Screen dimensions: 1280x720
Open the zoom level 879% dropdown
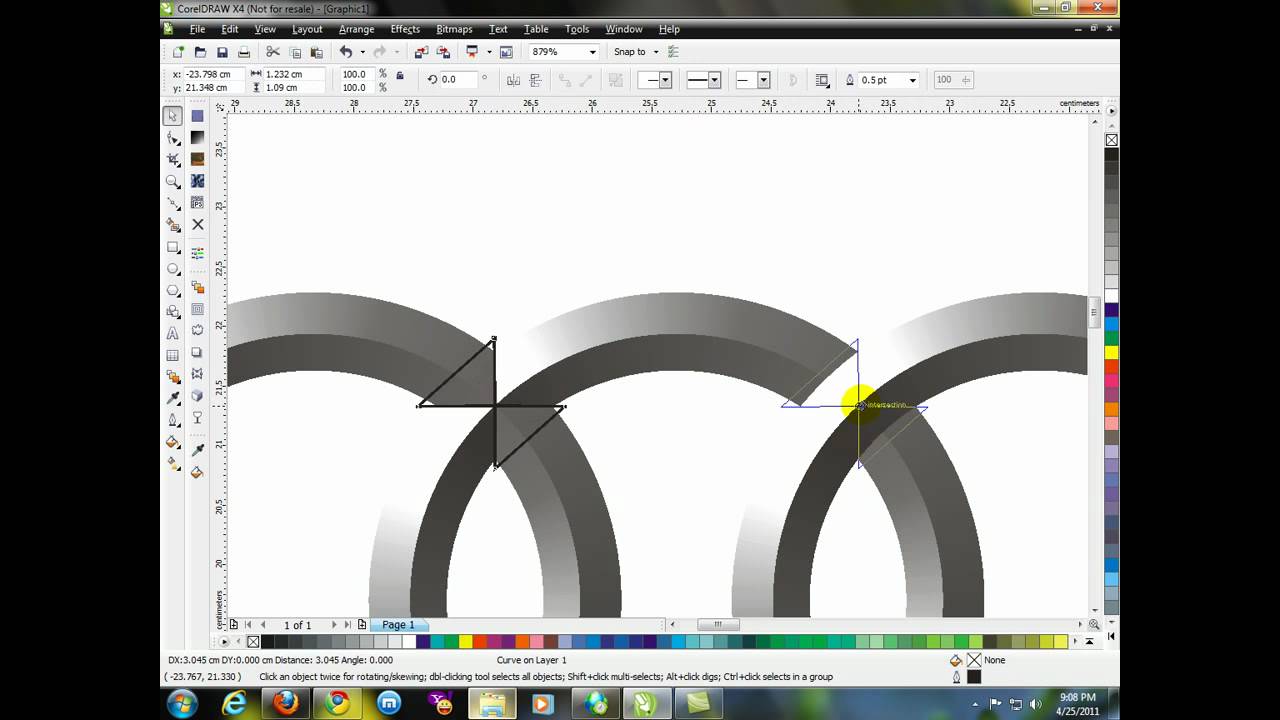click(x=592, y=52)
